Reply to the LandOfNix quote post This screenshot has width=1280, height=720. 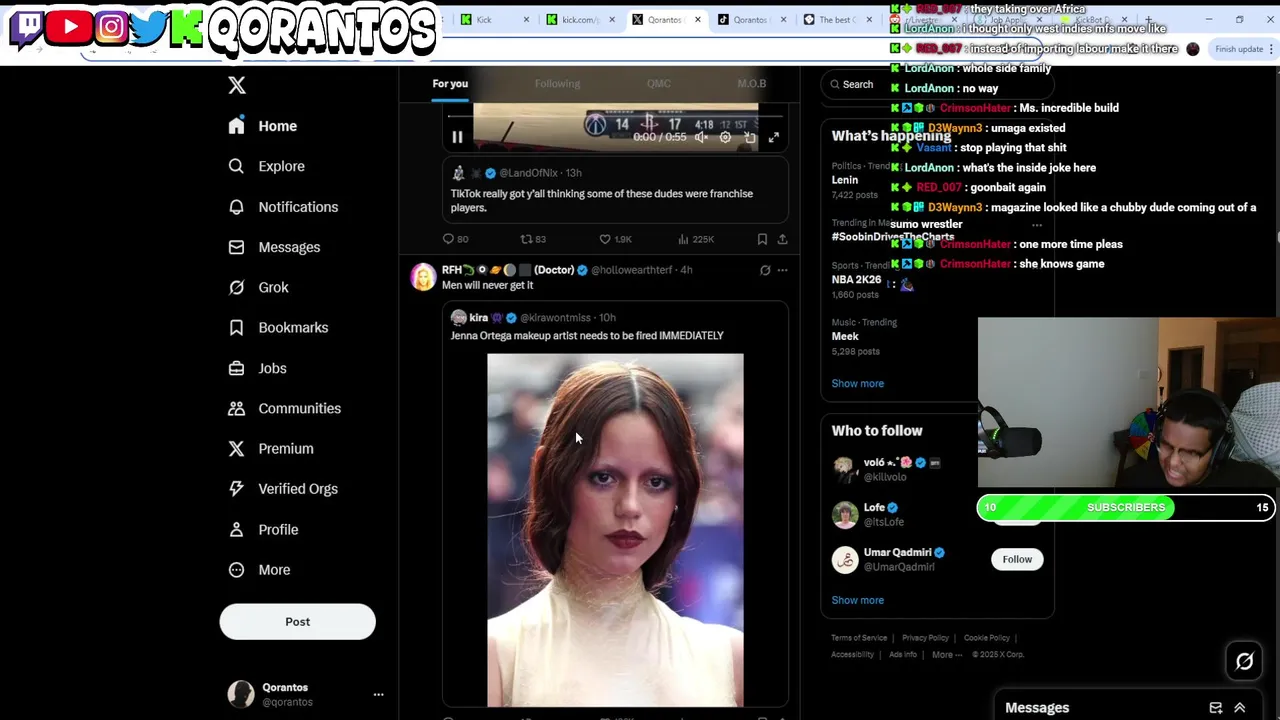pyautogui.click(x=456, y=239)
